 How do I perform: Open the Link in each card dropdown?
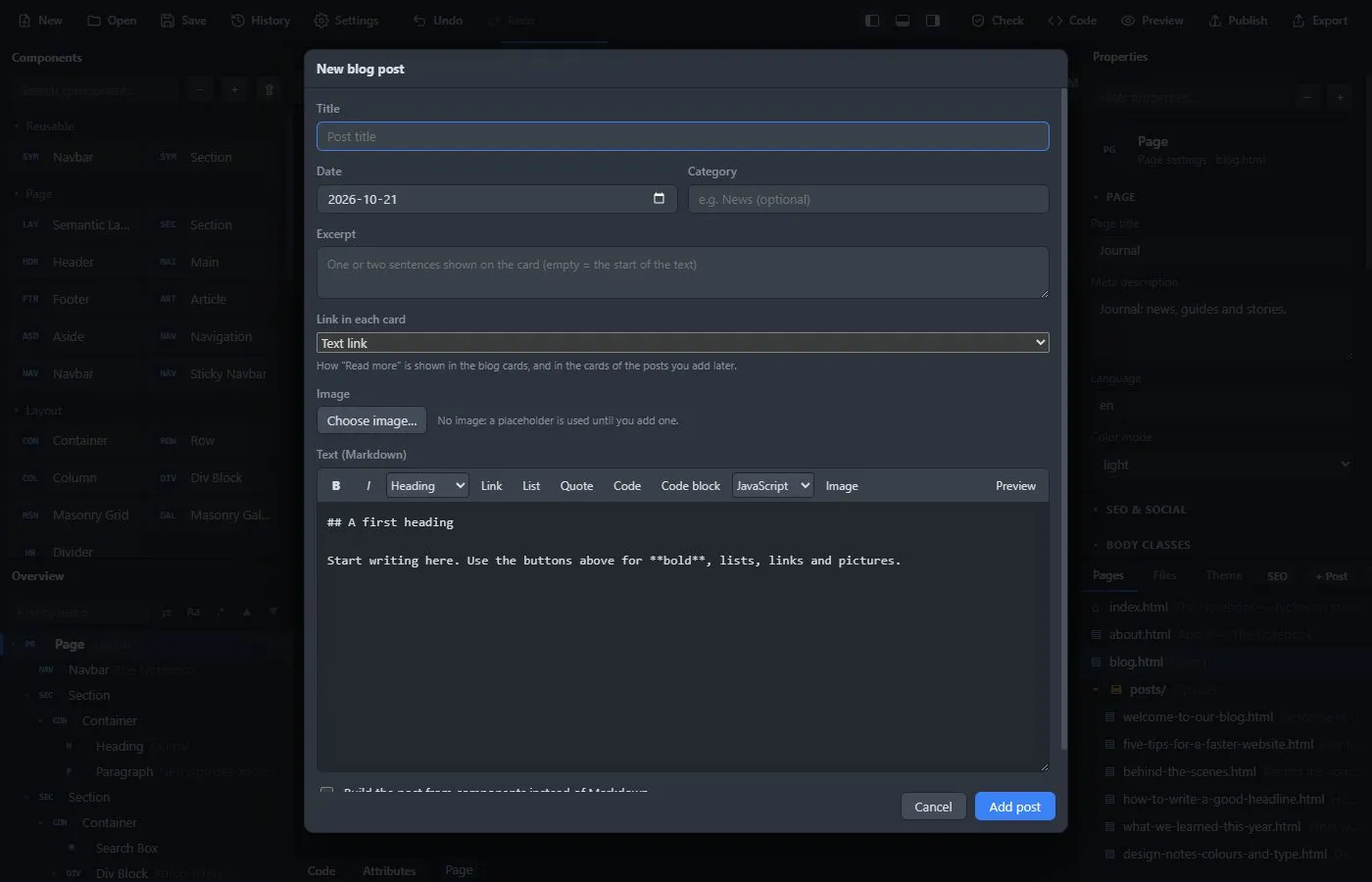(x=683, y=343)
